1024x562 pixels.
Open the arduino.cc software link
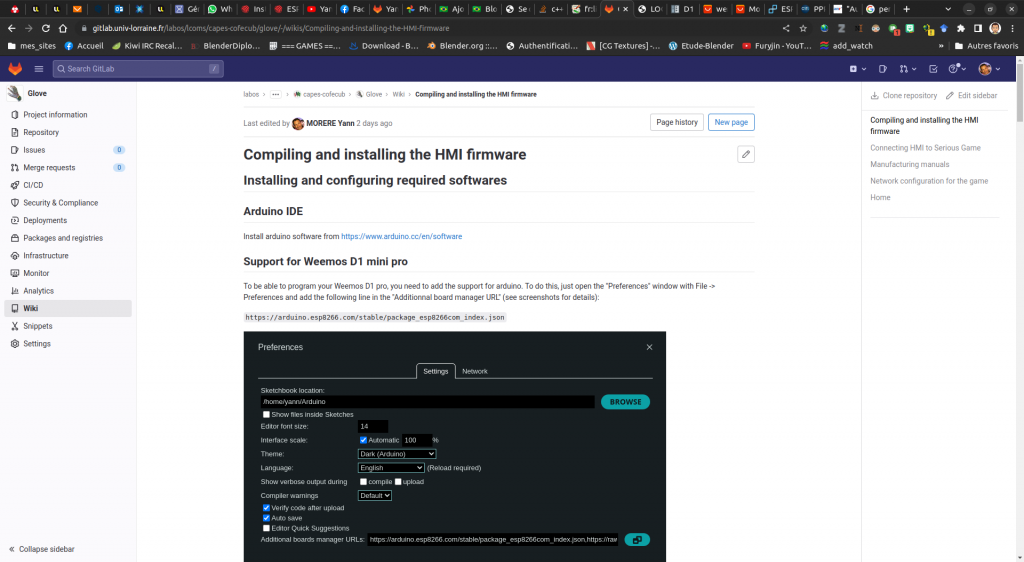(401, 237)
